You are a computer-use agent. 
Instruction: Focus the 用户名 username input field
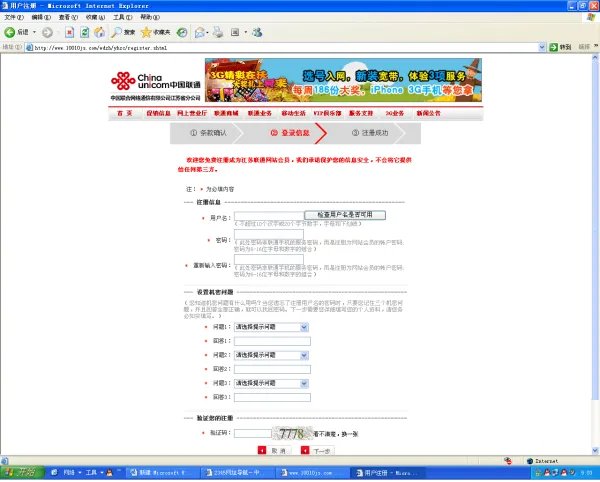[269, 216]
